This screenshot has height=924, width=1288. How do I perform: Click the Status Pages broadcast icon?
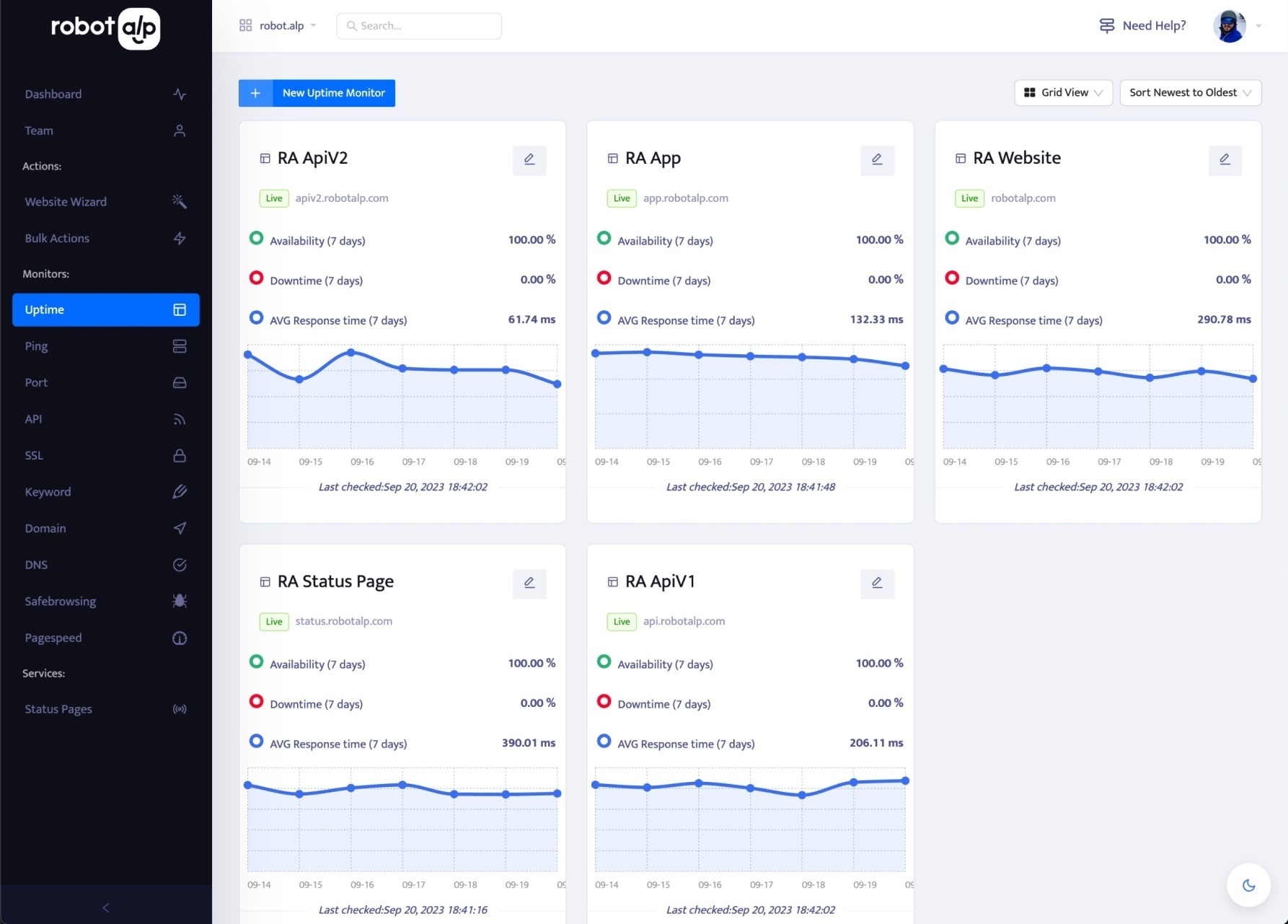180,709
